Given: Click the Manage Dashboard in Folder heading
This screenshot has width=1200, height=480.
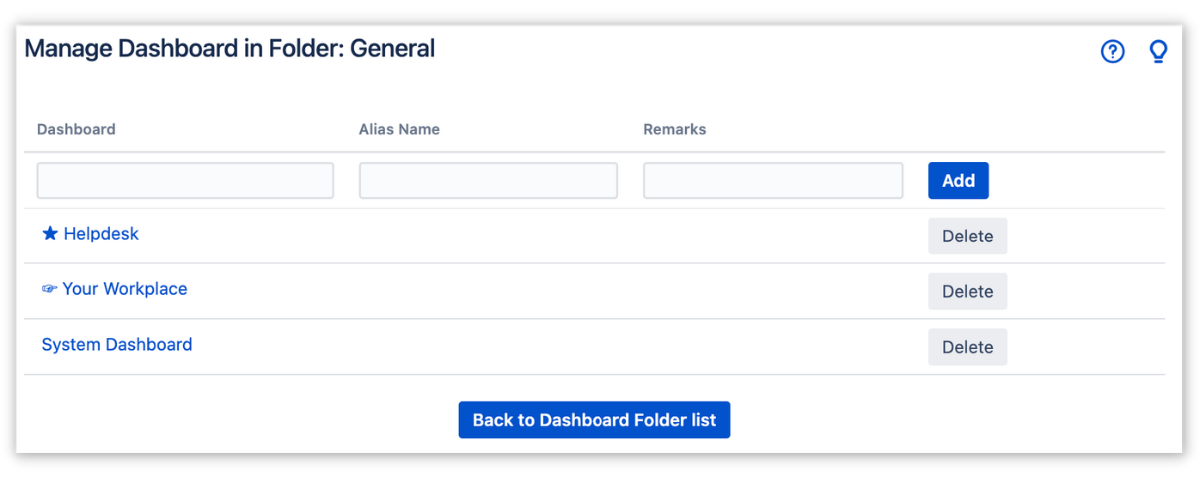Looking at the screenshot, I should point(230,48).
